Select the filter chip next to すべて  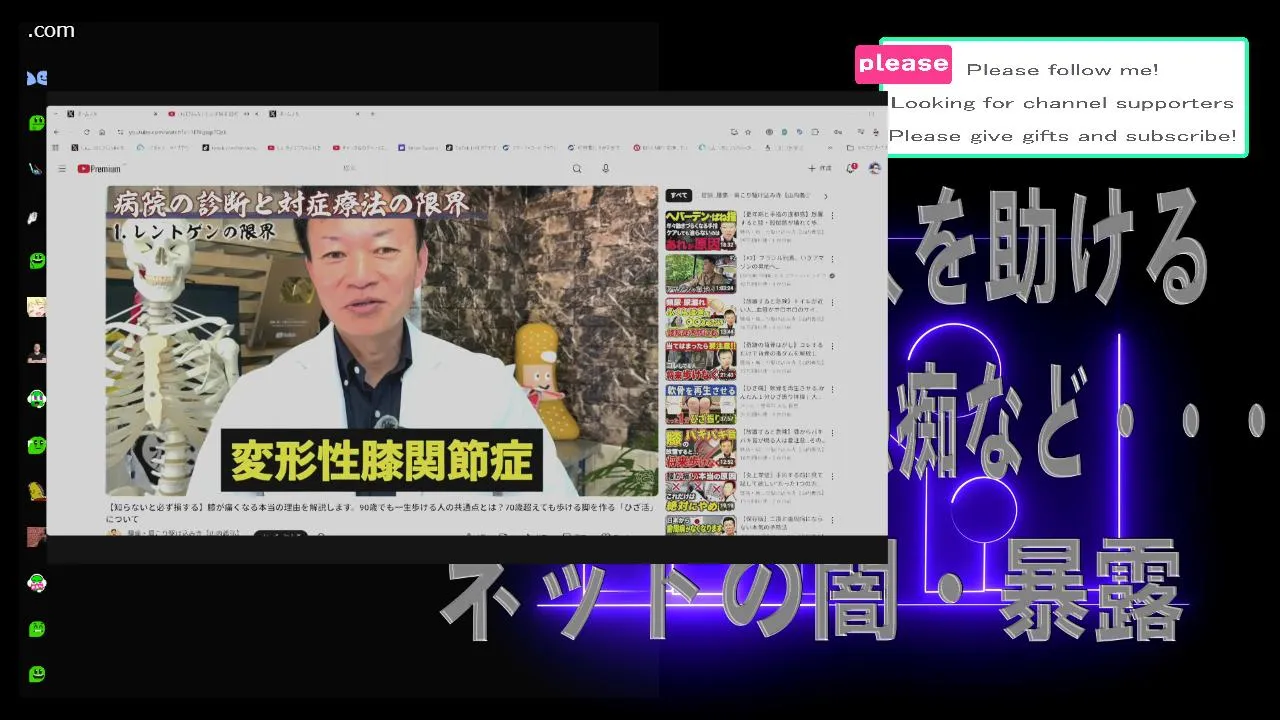[x=757, y=196]
